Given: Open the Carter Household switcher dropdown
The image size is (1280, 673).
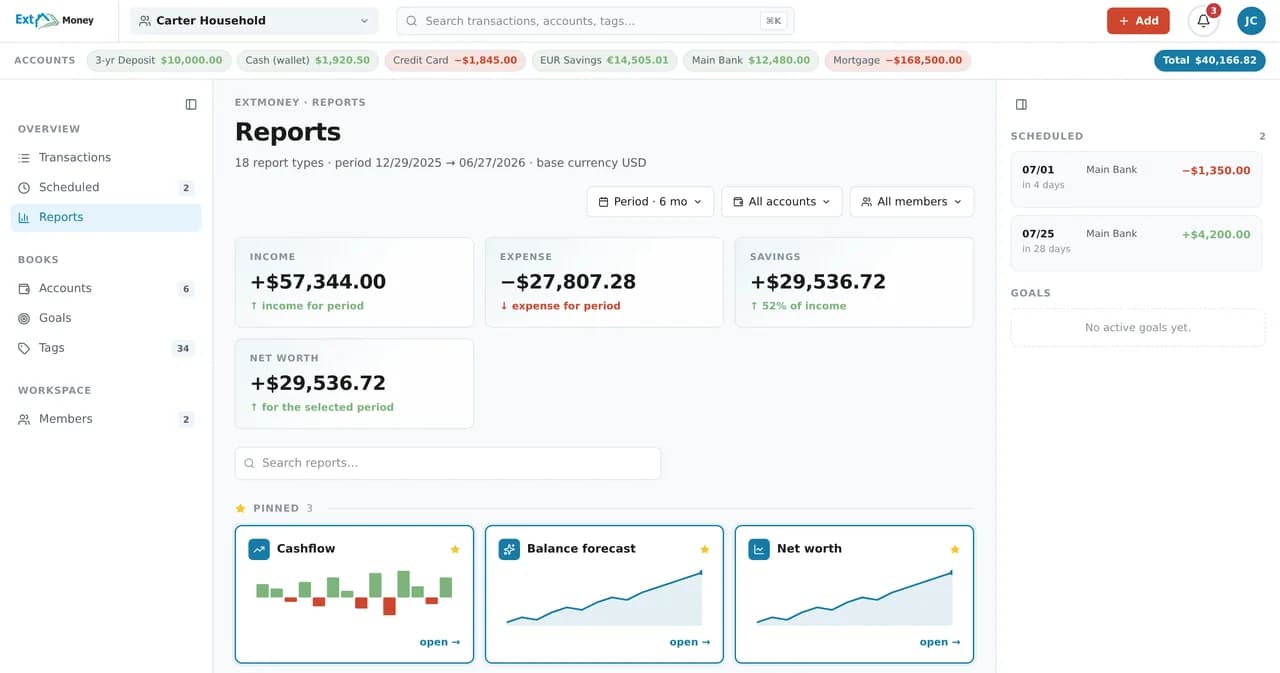Looking at the screenshot, I should (x=254, y=20).
